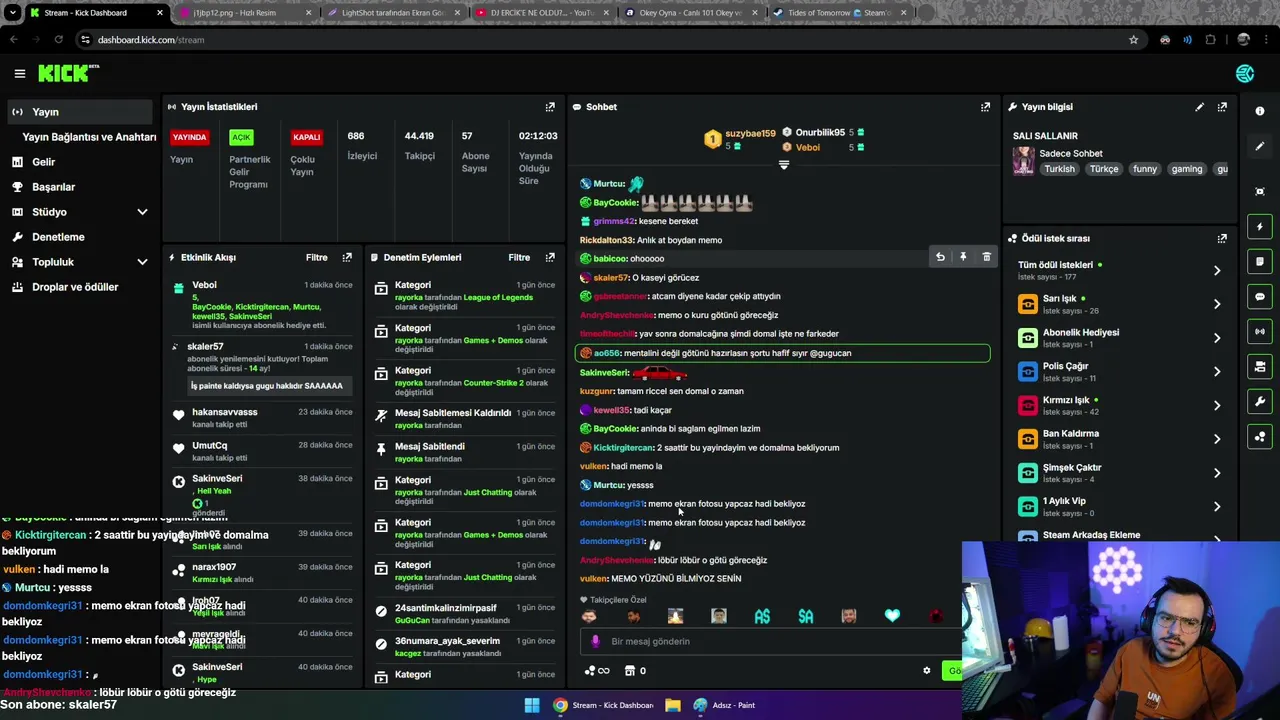Expand the Topluluk sidebar section
Screen dimensions: 1280x720
click(x=142, y=262)
